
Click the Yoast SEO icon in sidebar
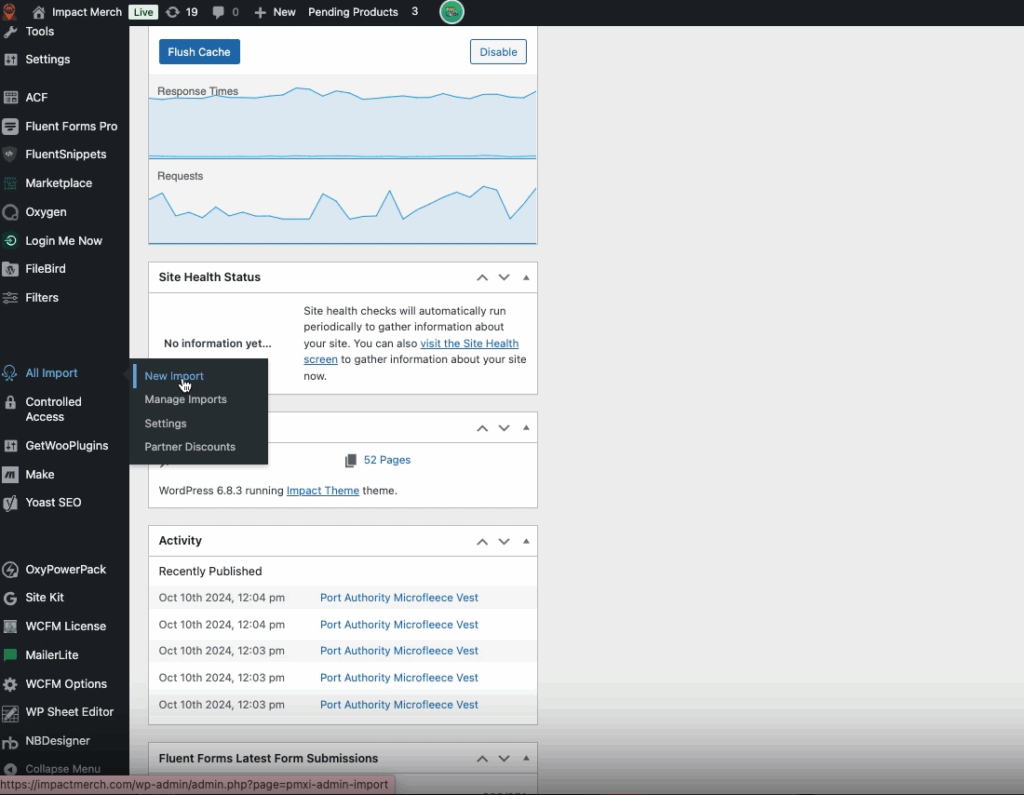pos(10,503)
